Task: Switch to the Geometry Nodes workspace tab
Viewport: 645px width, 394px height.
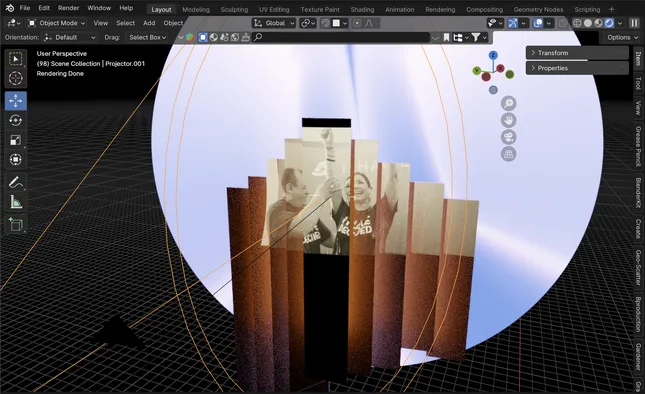Action: (538, 9)
